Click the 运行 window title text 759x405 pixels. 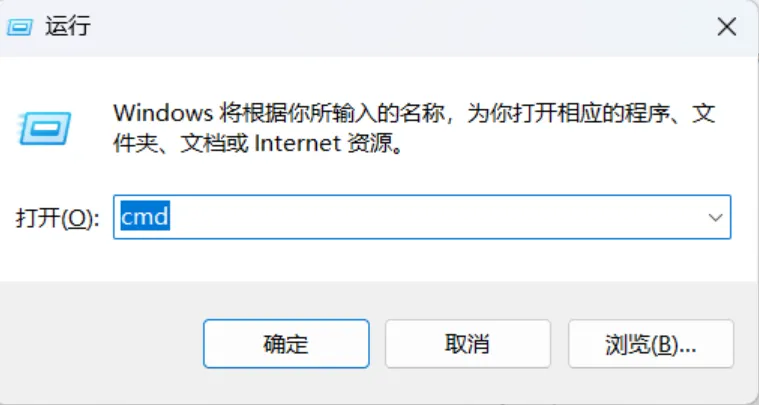click(x=68, y=27)
